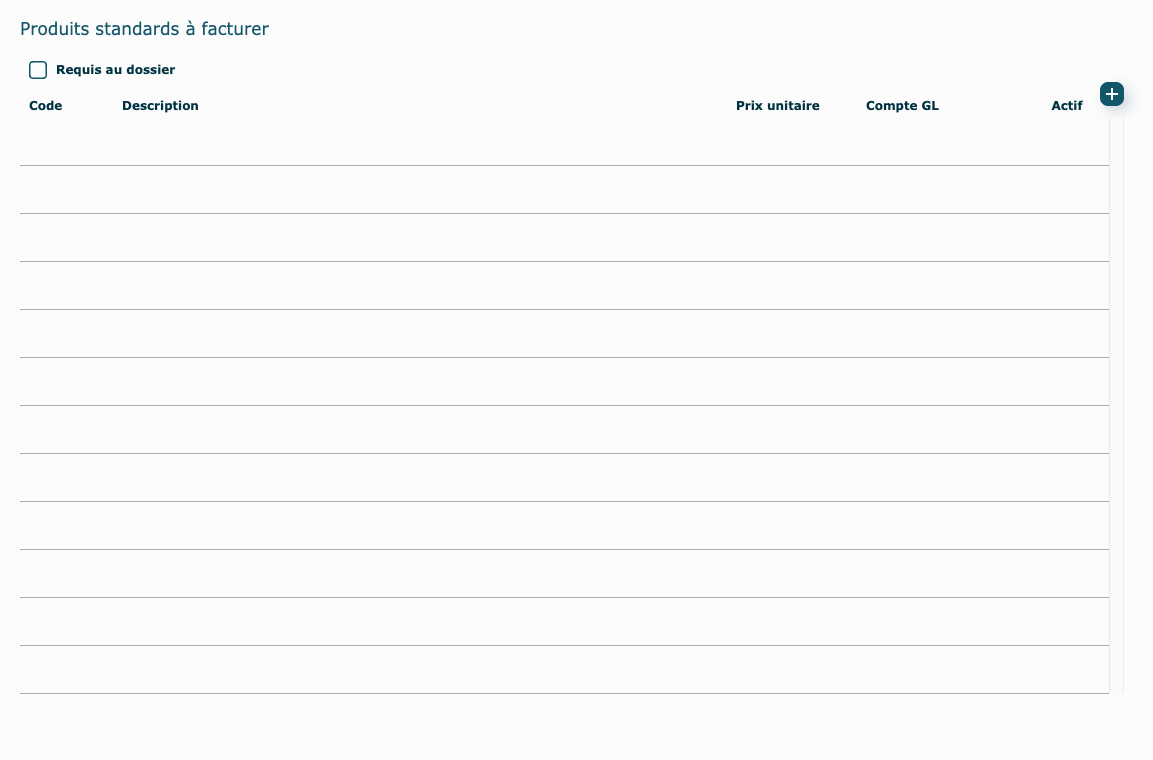Click the Actif column header
Image resolution: width=1153 pixels, height=760 pixels.
pyautogui.click(x=1066, y=106)
